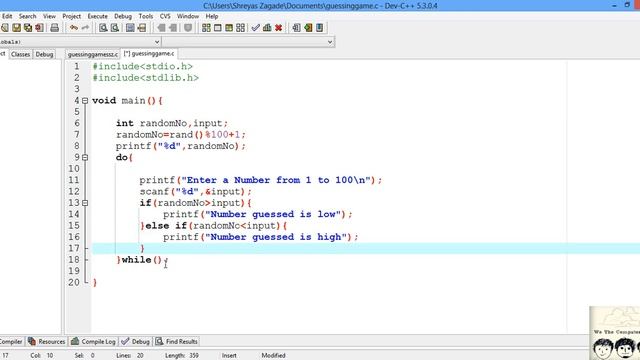Open the Find Results bottom tab
The width and height of the screenshot is (640, 360).
coord(177,341)
